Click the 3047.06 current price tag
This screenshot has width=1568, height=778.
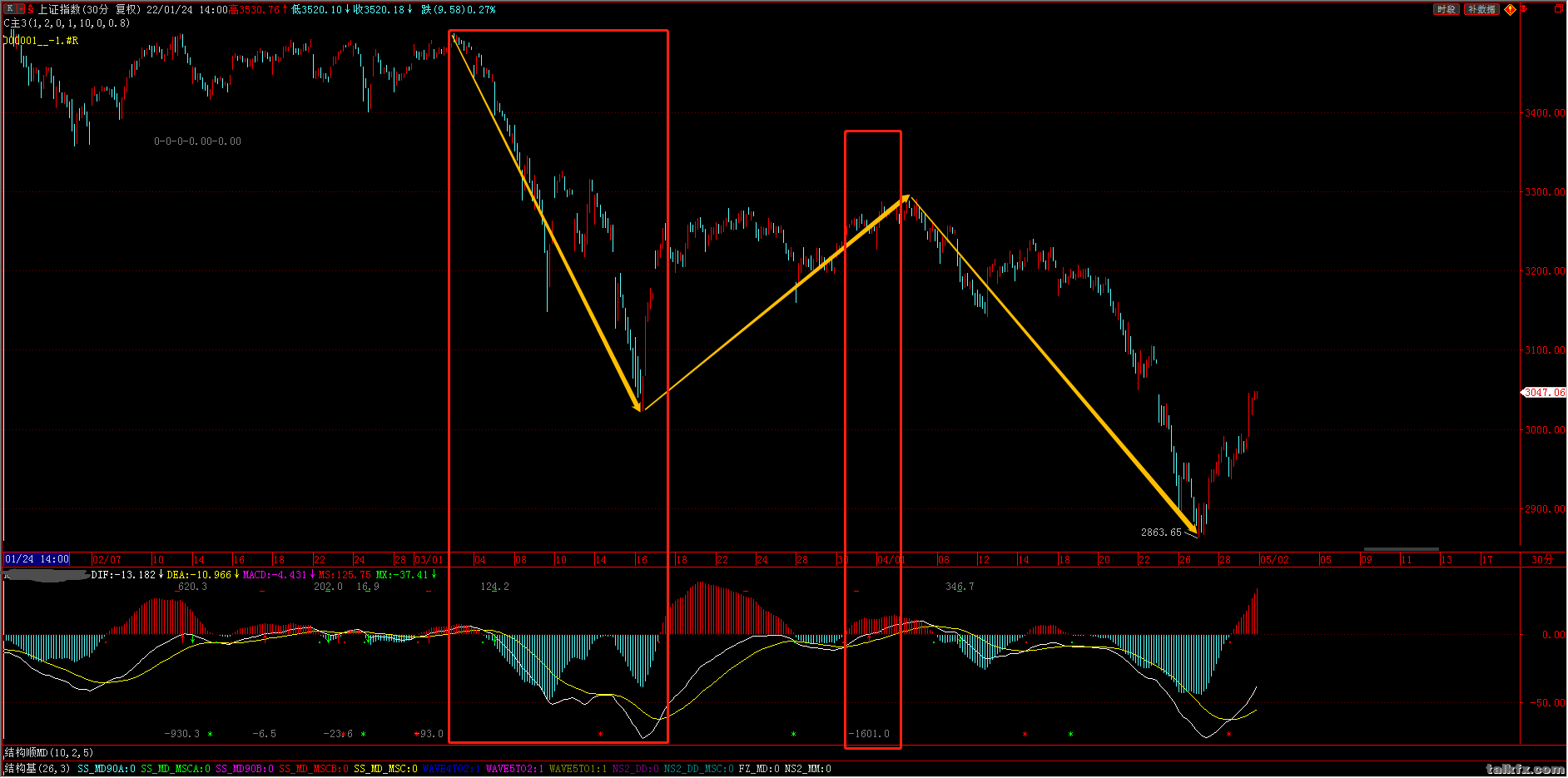point(1544,393)
